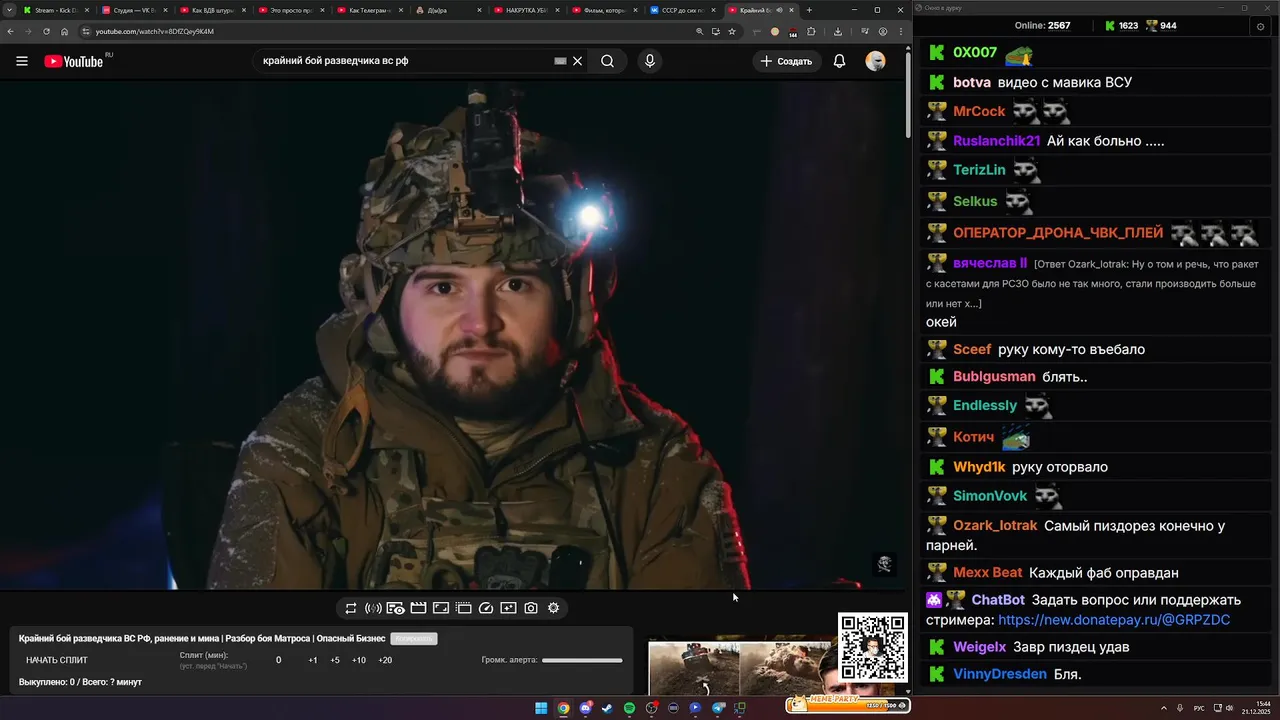The width and height of the screenshot is (1280, 720).
Task: Add +20 minutes to the split
Action: pyautogui.click(x=385, y=660)
